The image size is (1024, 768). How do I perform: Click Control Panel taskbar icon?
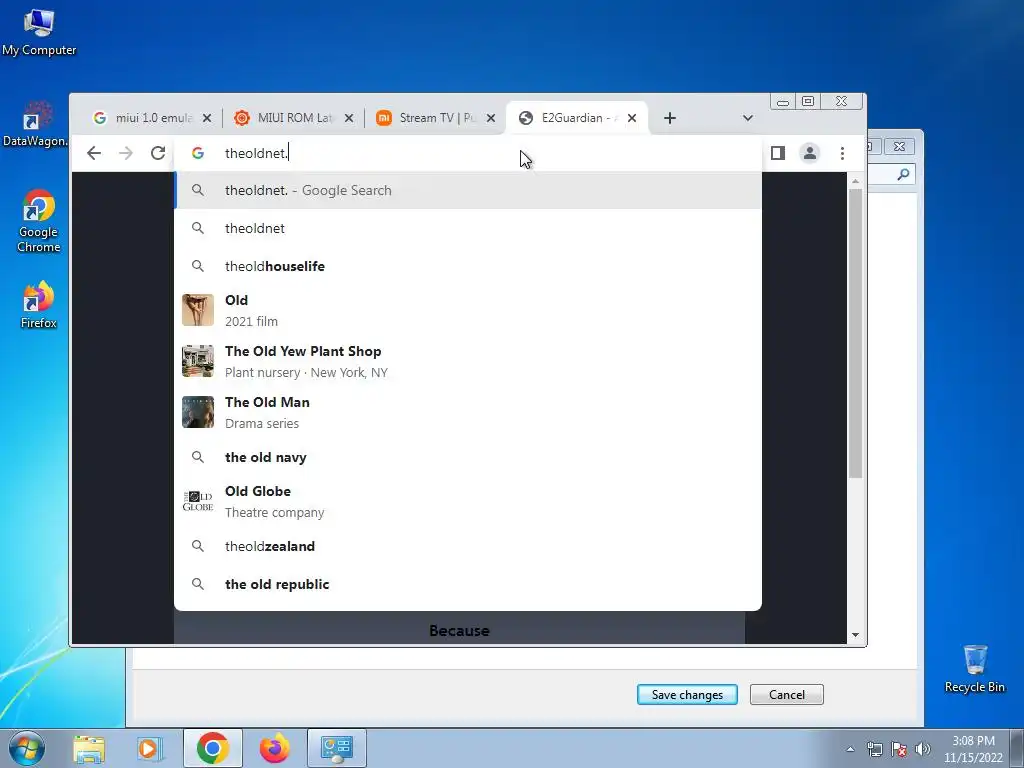click(336, 748)
